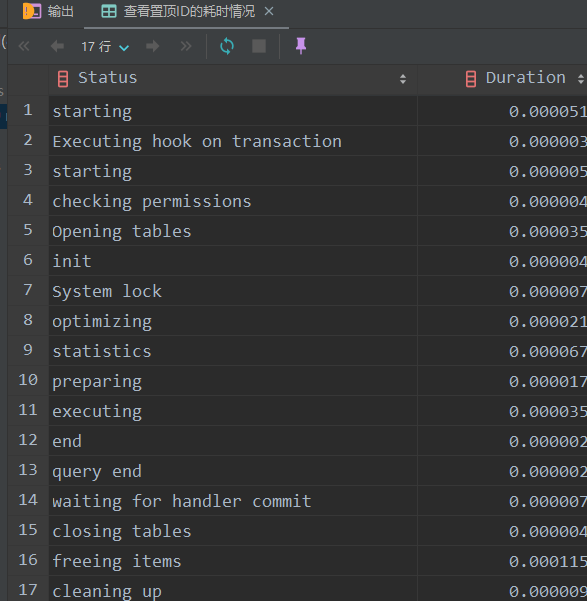Select 'Opening tables' cell

pos(233,231)
